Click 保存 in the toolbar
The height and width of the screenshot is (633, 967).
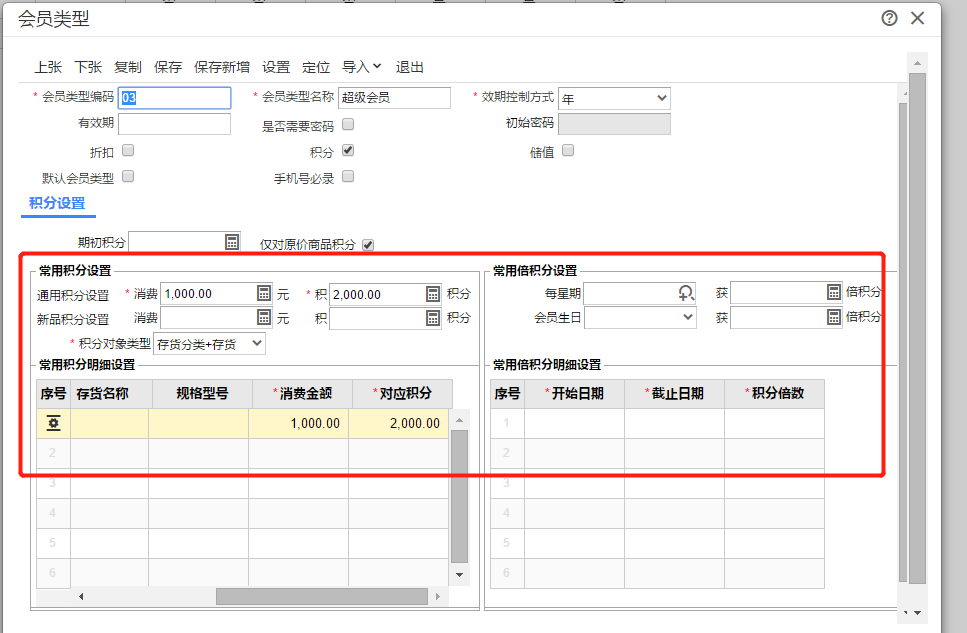(168, 67)
